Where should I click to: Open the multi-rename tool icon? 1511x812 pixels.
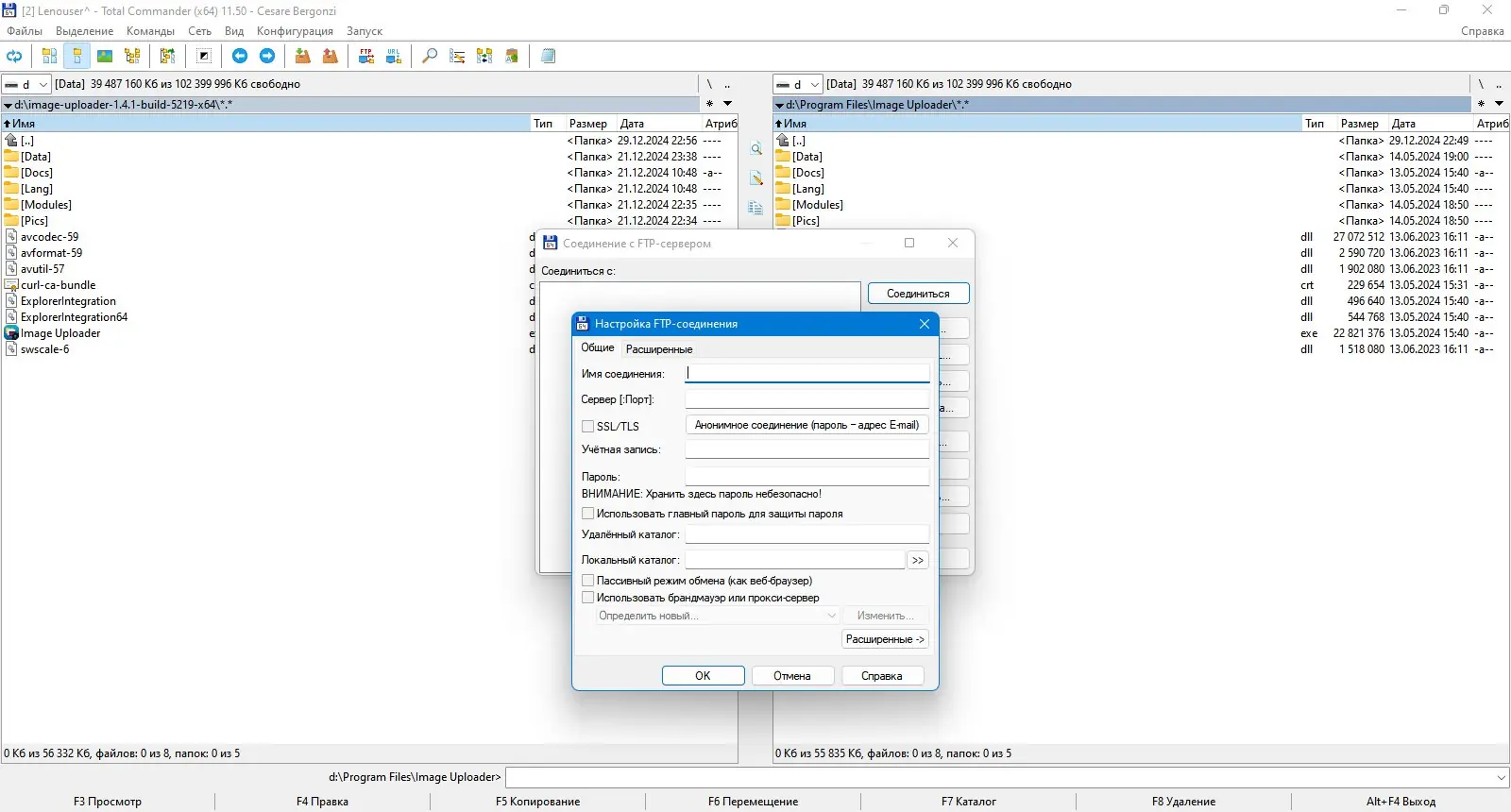click(x=457, y=56)
